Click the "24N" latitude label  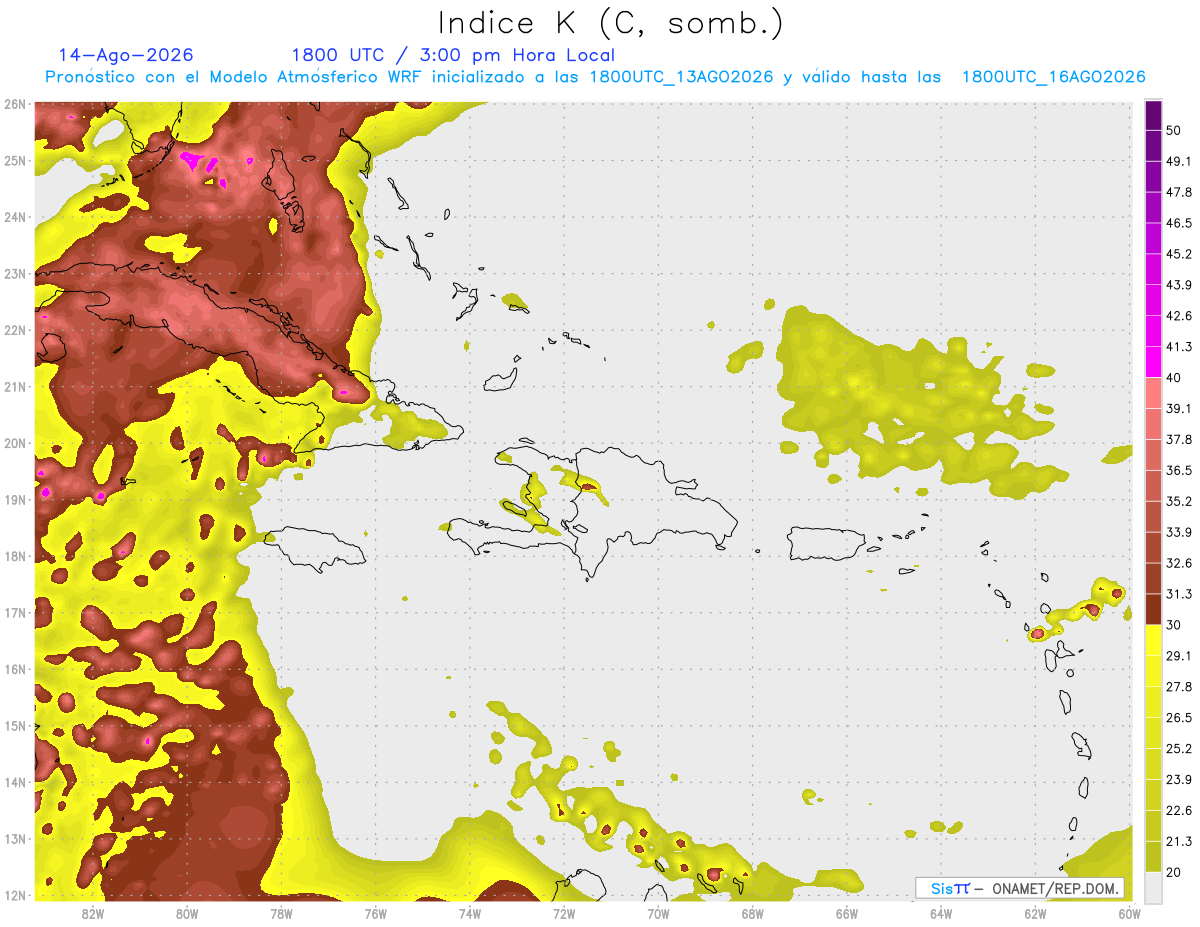[x=15, y=217]
